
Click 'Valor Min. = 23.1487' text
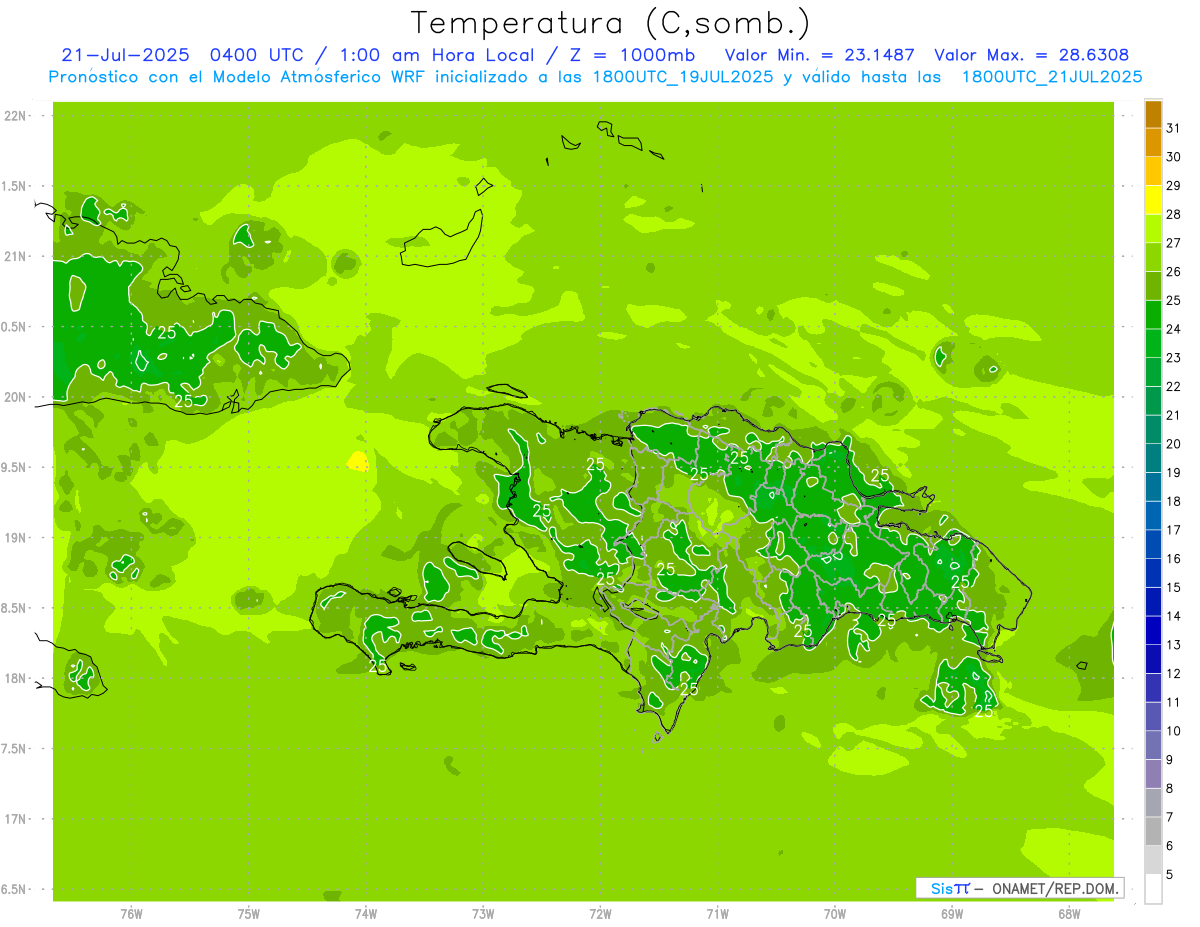pyautogui.click(x=819, y=55)
